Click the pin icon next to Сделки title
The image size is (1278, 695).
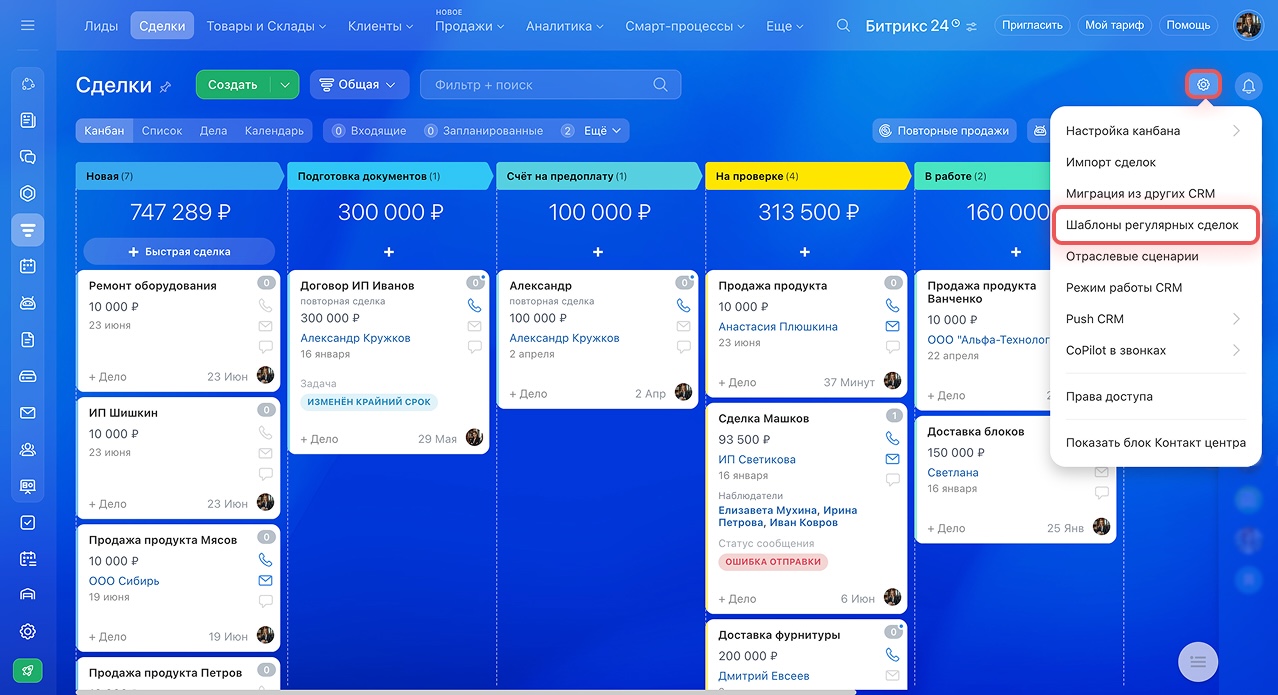coord(166,87)
